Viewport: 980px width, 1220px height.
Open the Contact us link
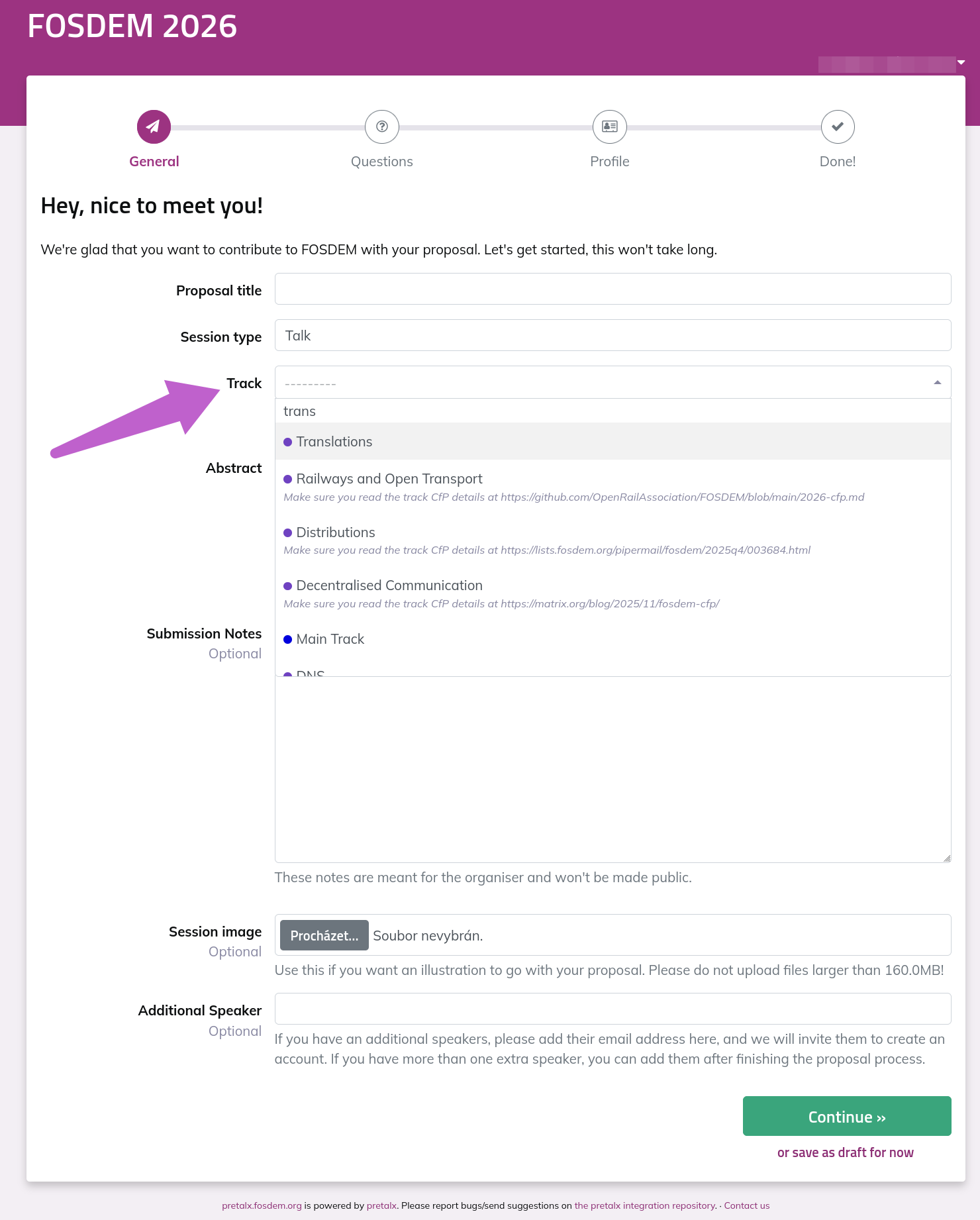point(746,1205)
